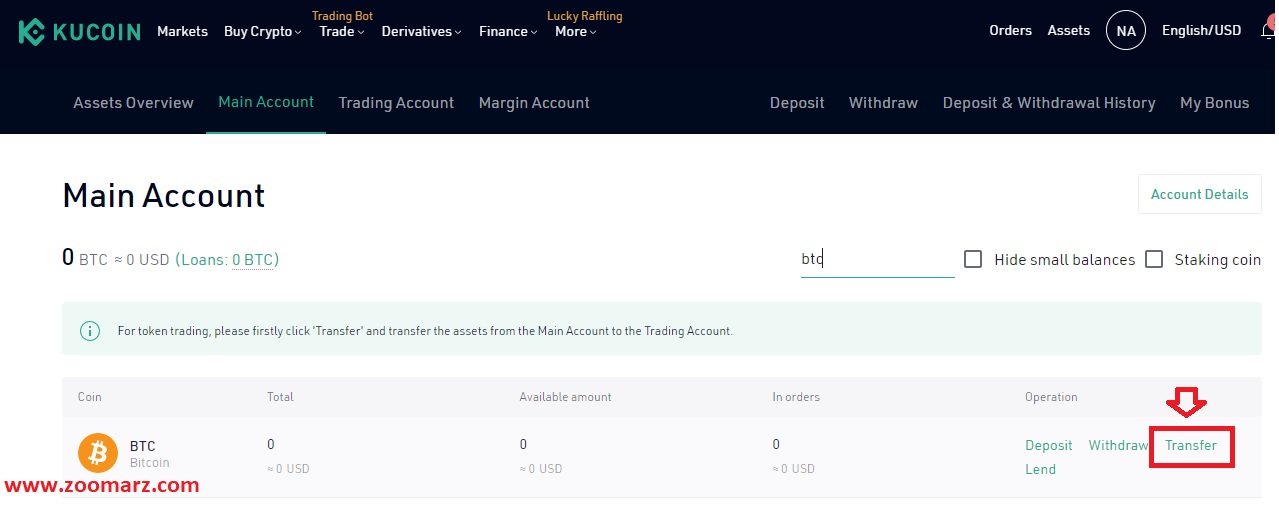Click the NA account avatar

(1126, 31)
